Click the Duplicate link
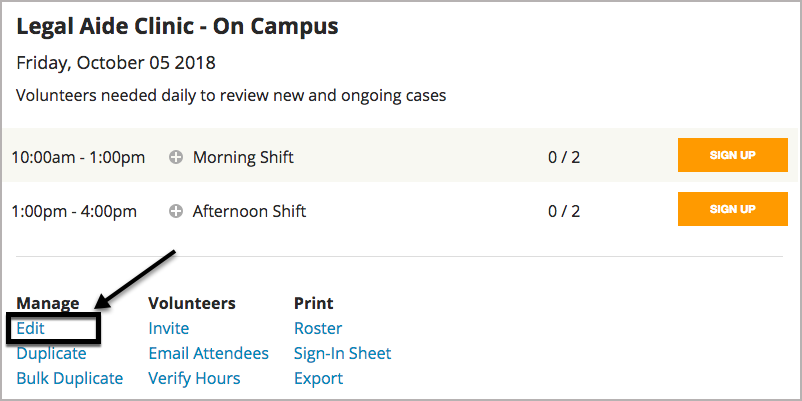 [51, 353]
